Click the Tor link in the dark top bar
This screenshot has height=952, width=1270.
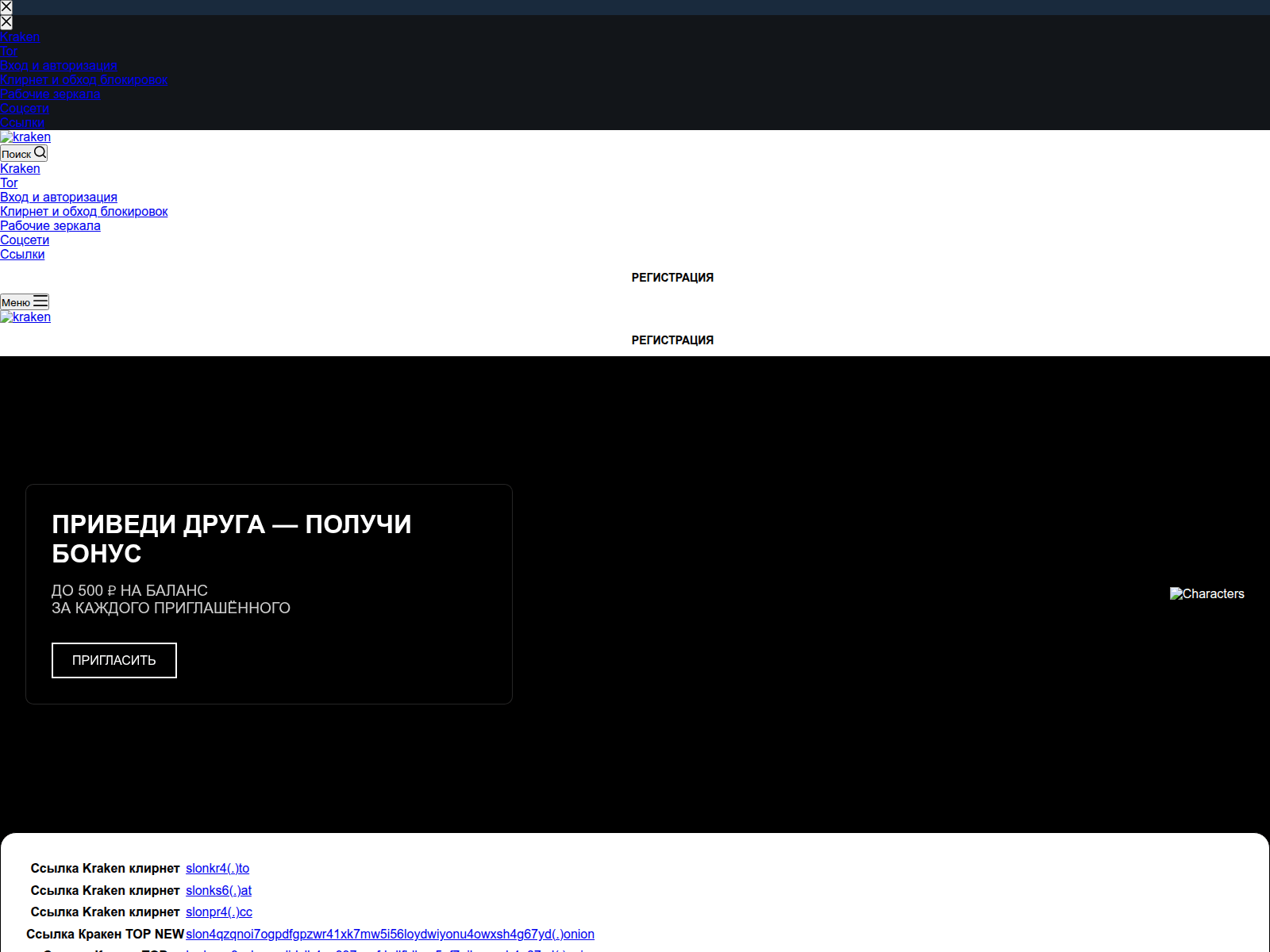9,51
